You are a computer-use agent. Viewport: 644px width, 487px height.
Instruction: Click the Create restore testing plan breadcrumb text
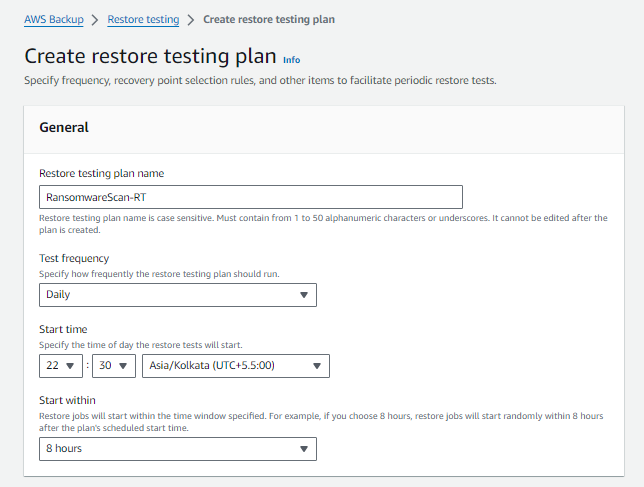269,19
